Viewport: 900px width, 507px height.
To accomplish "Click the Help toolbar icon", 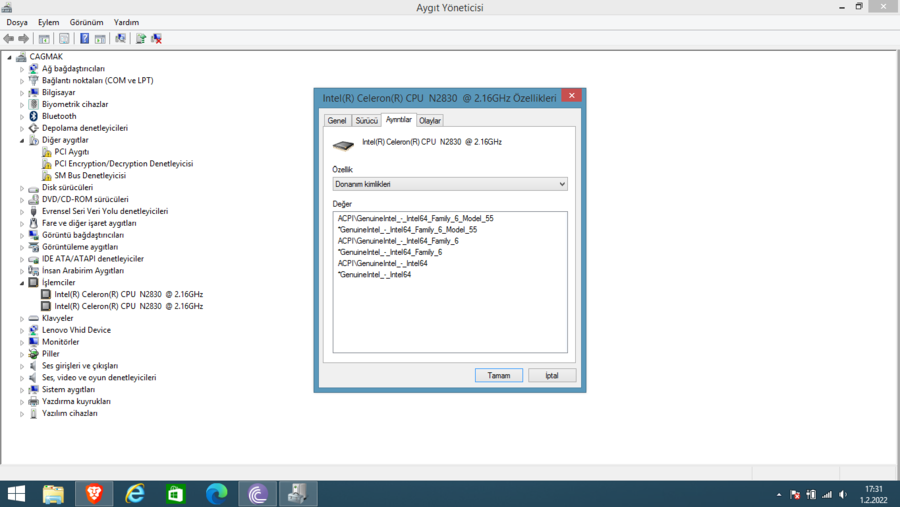I will tap(84, 38).
